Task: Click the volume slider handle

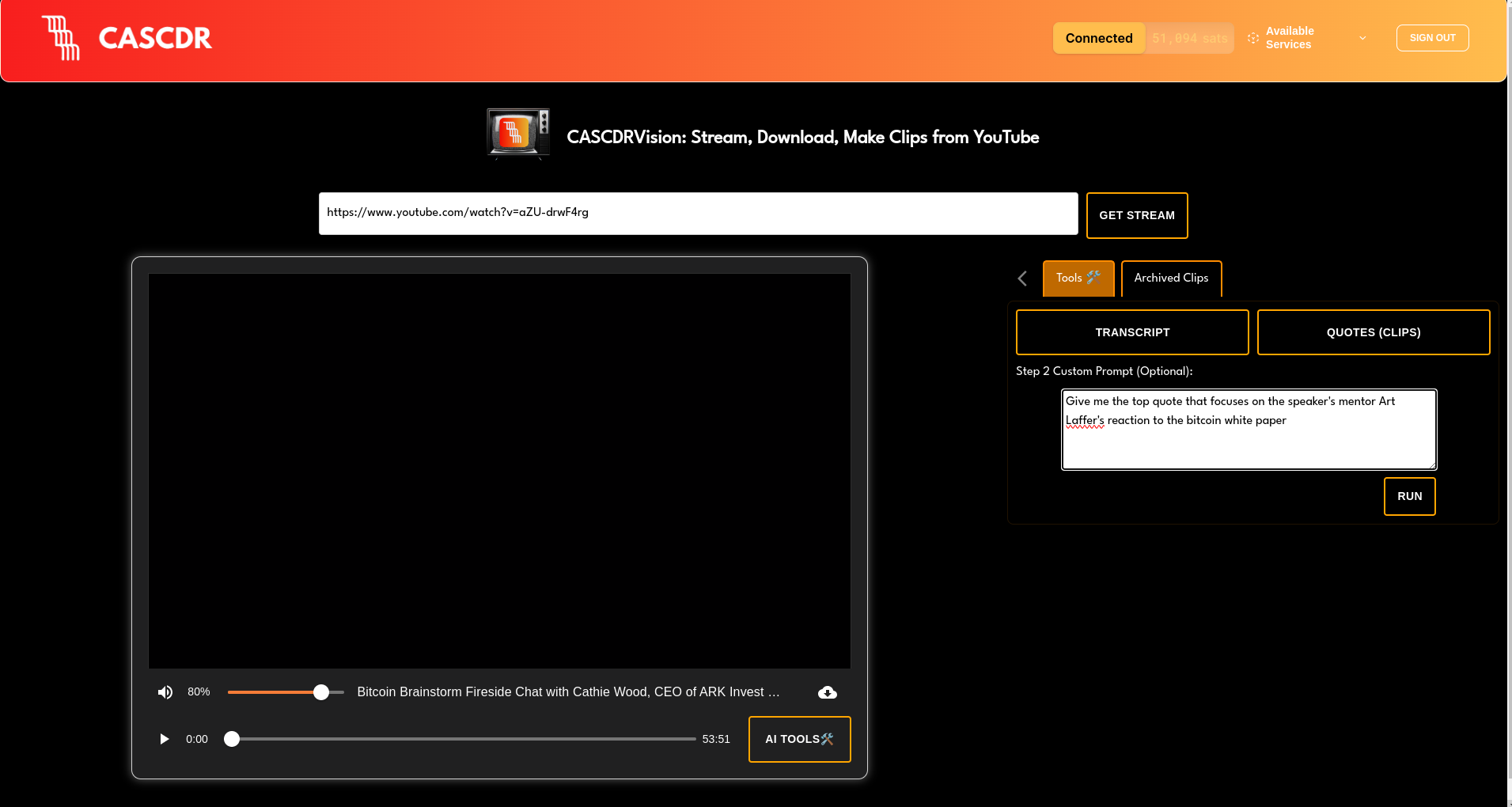Action: click(x=321, y=692)
